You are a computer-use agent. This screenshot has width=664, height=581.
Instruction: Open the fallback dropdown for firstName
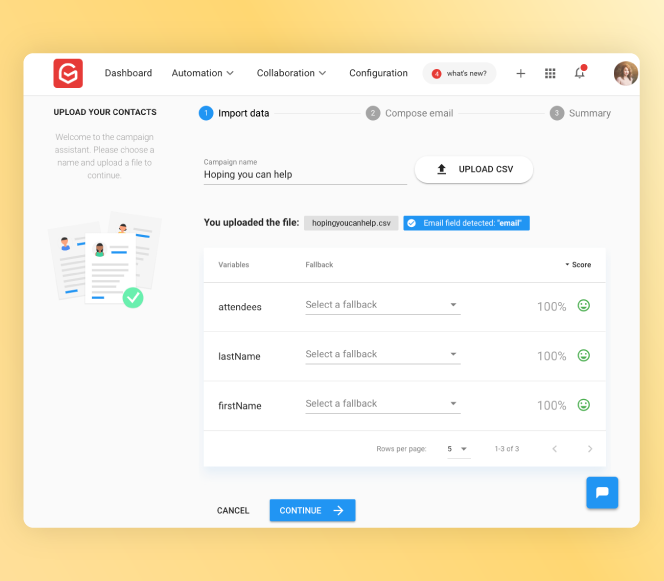pyautogui.click(x=383, y=404)
